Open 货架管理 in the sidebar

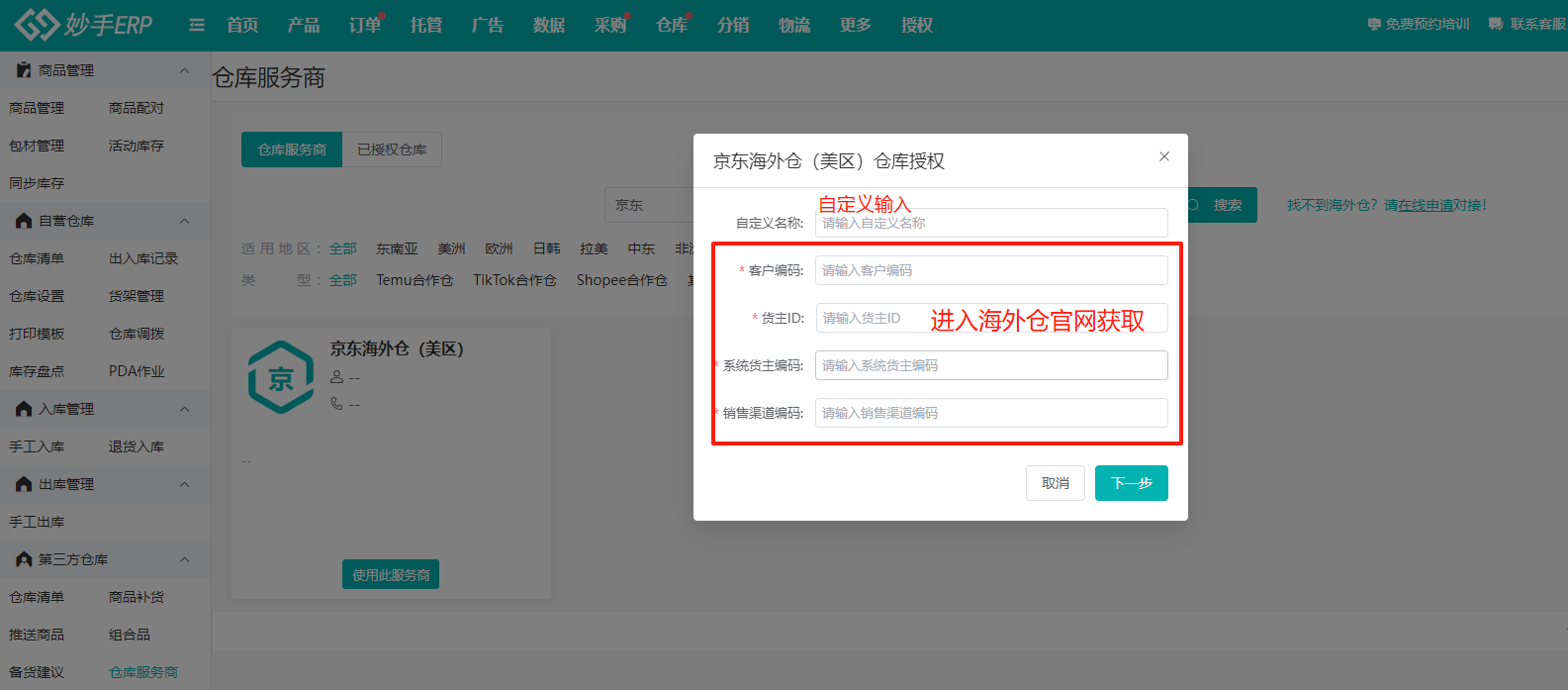click(x=137, y=296)
